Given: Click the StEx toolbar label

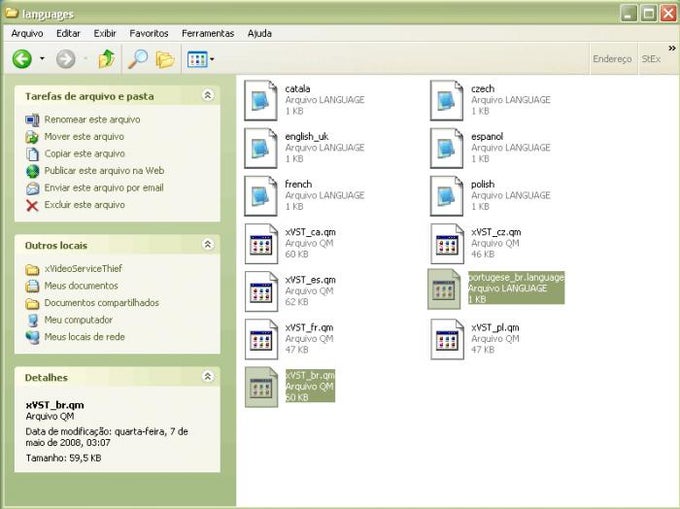Looking at the screenshot, I should [651, 59].
